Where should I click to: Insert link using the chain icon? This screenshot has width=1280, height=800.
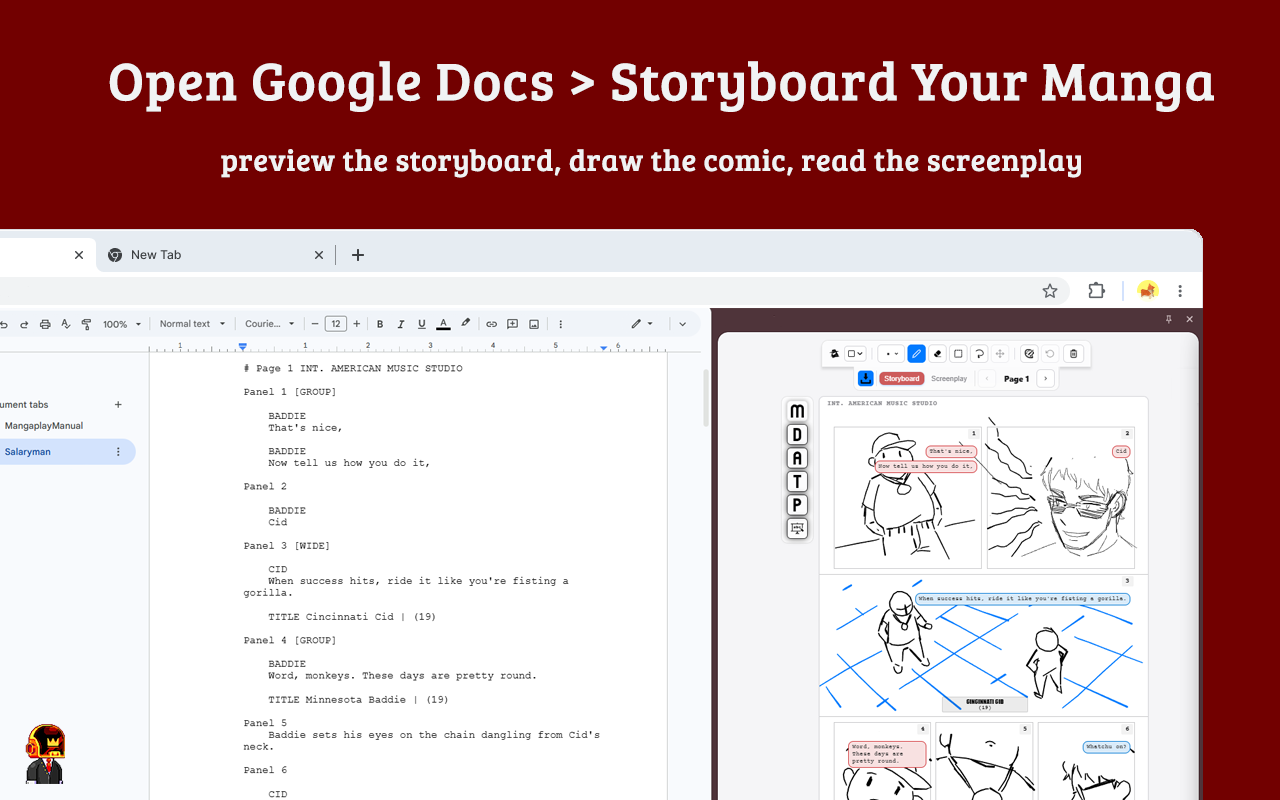pos(491,324)
